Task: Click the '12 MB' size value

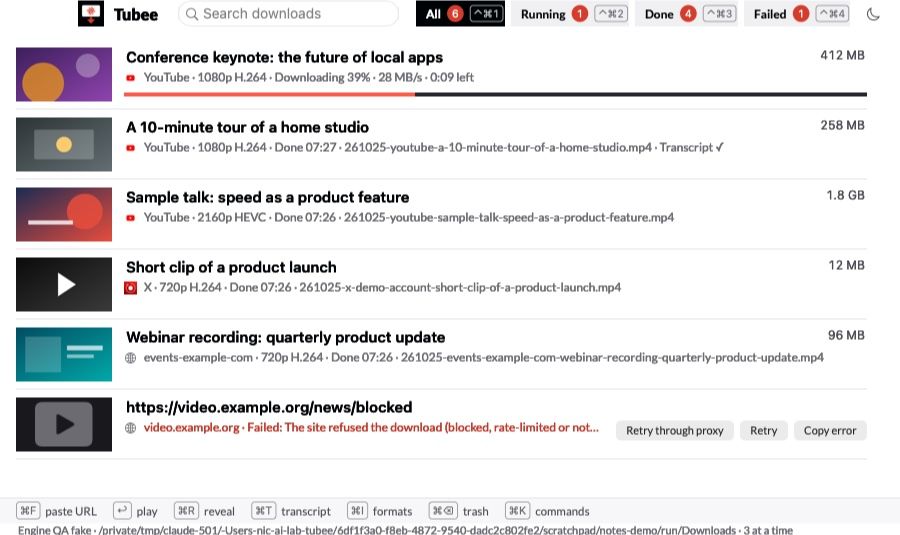Action: click(846, 266)
